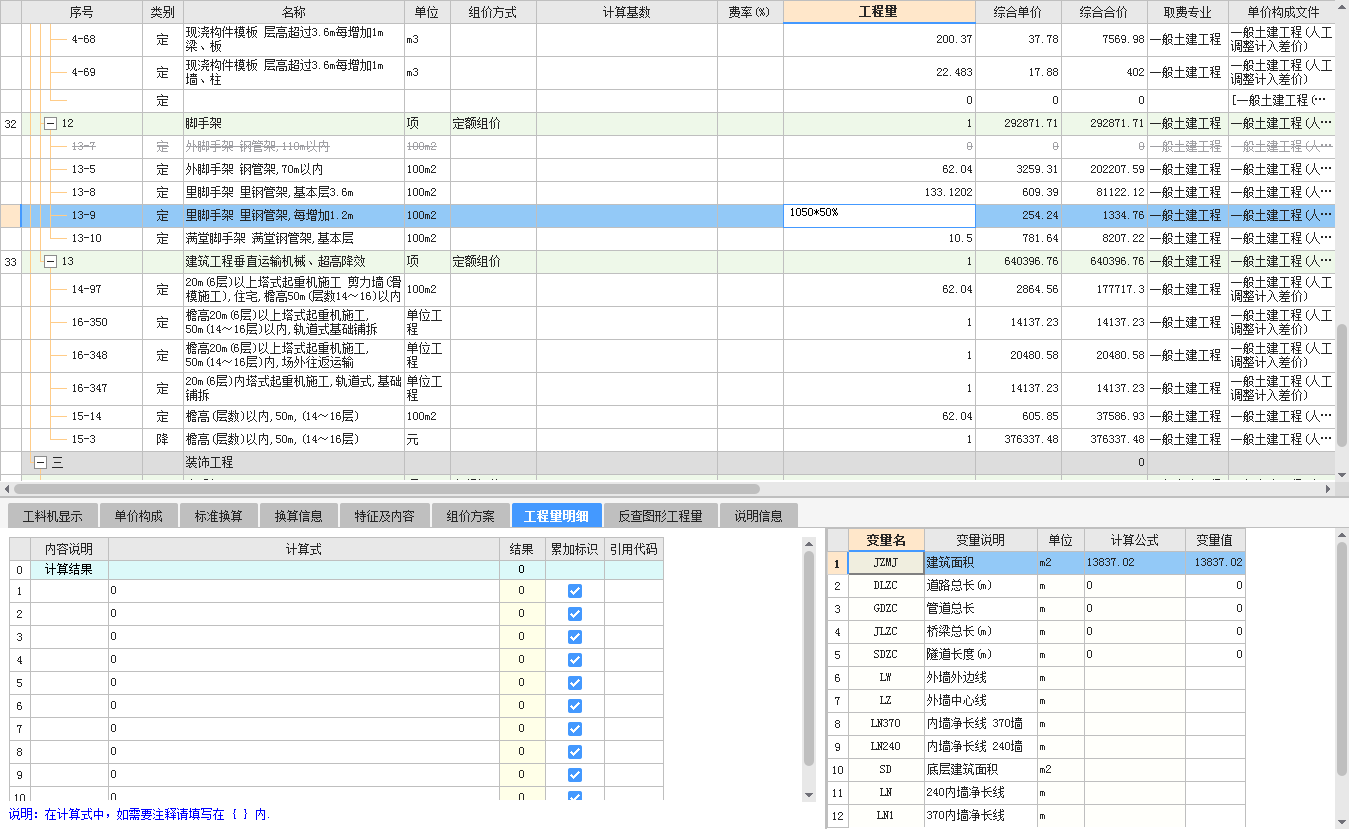Collapse the item 13 建筑工程垂直运输机械 node
The height and width of the screenshot is (829, 1349).
coord(50,261)
